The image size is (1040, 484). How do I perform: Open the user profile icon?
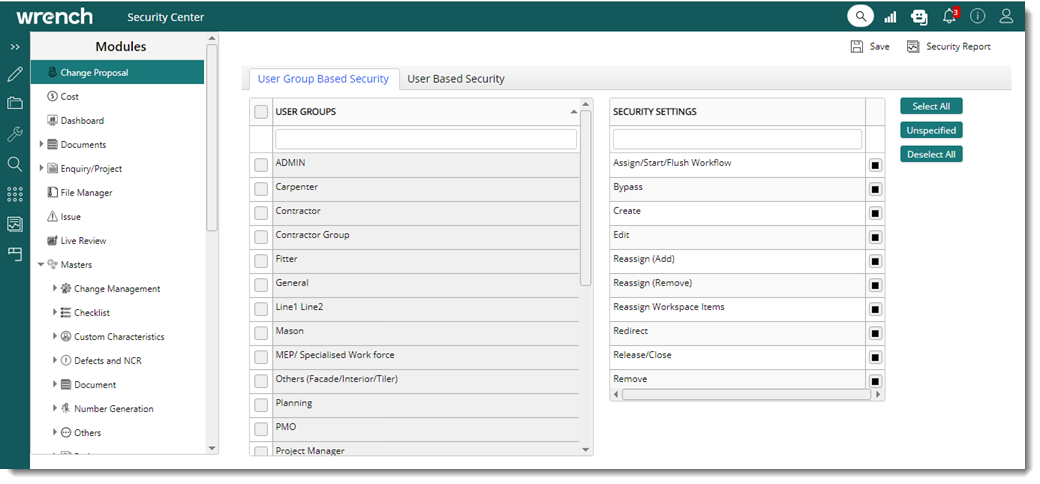[1006, 16]
